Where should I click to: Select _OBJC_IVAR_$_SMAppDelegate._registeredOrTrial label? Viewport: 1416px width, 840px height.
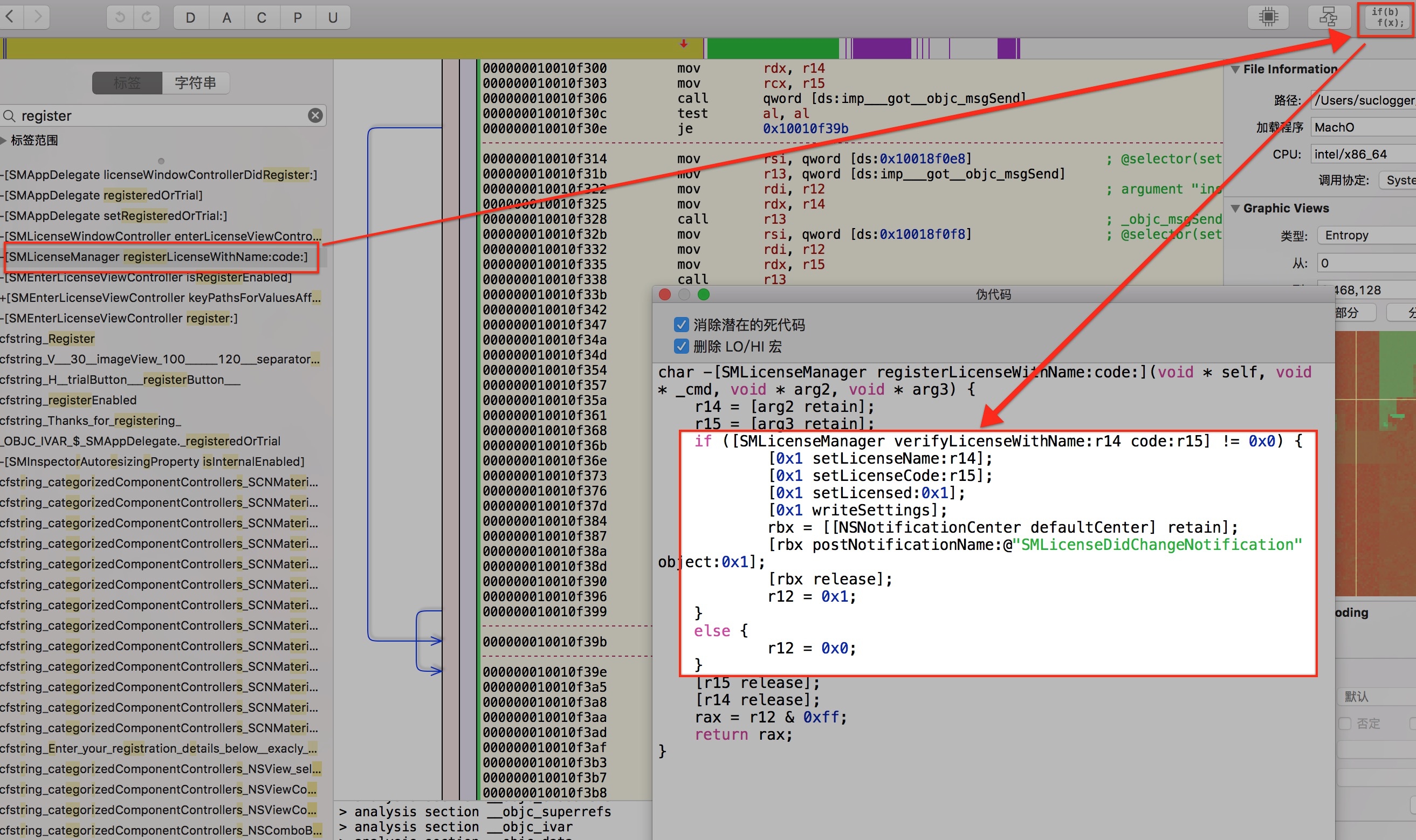pos(141,441)
